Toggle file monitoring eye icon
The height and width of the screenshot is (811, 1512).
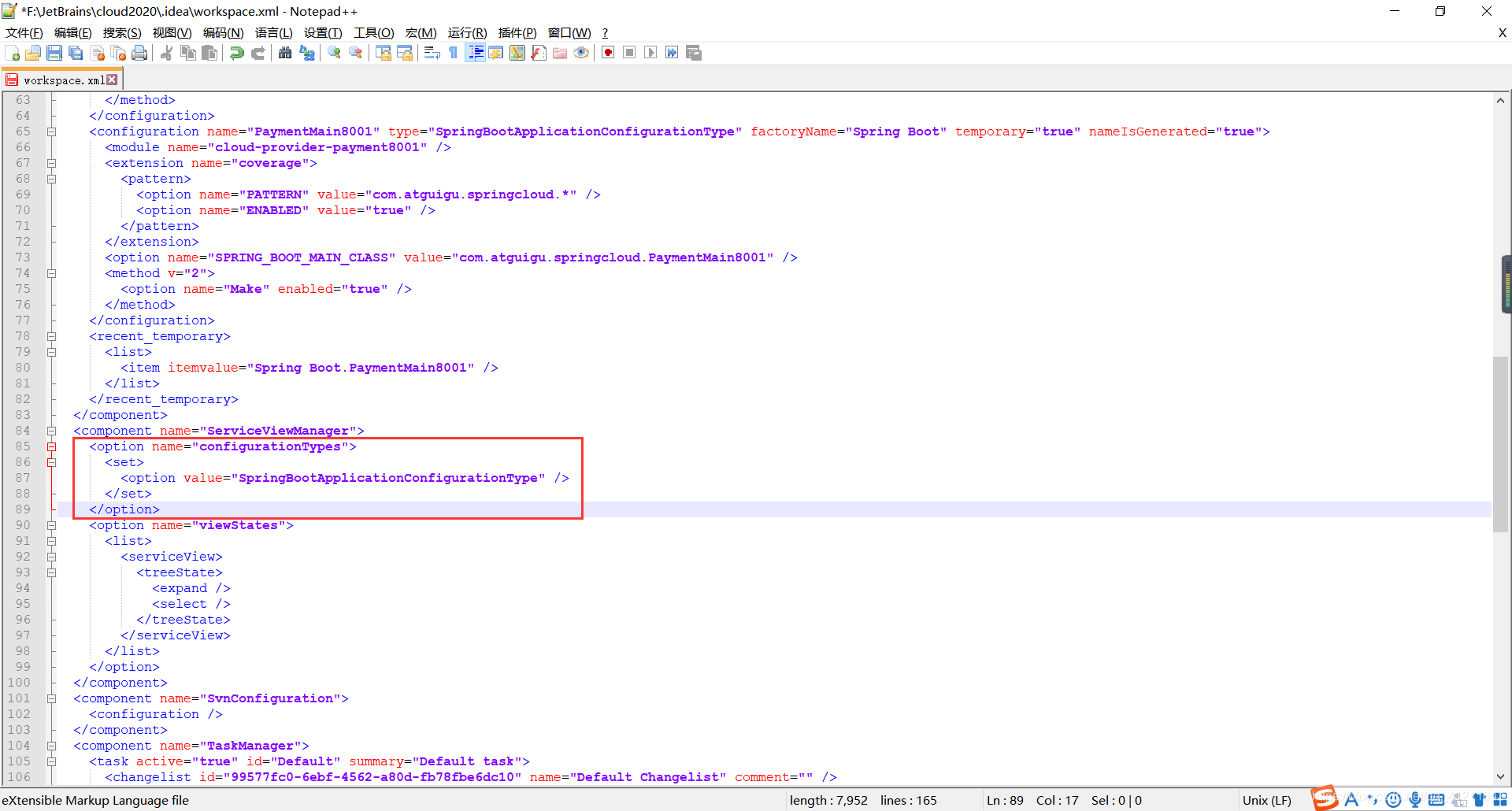tap(581, 53)
